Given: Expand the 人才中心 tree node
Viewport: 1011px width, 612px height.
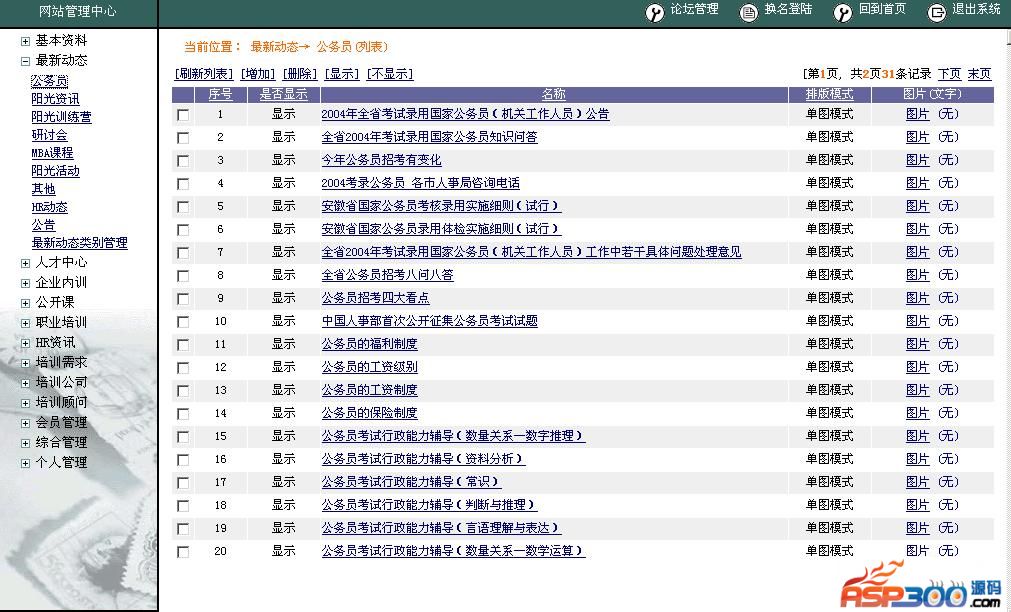Looking at the screenshot, I should point(25,263).
